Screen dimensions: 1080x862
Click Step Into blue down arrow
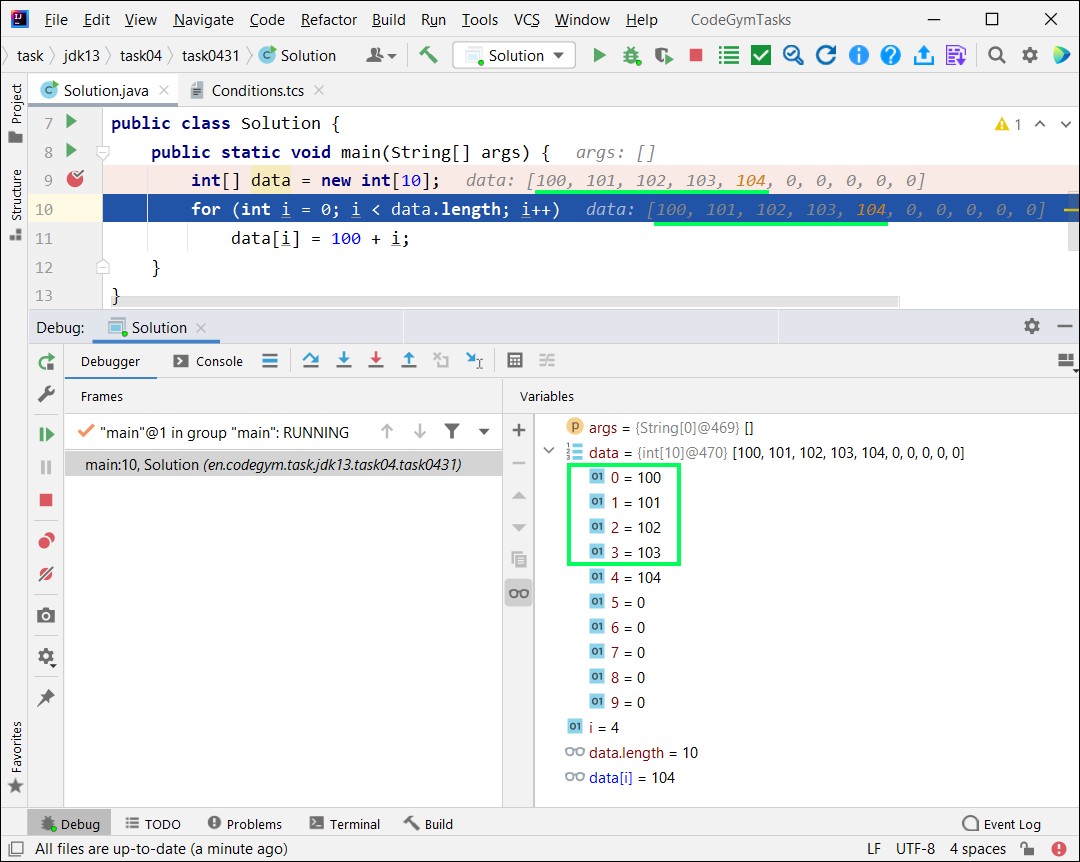[344, 360]
